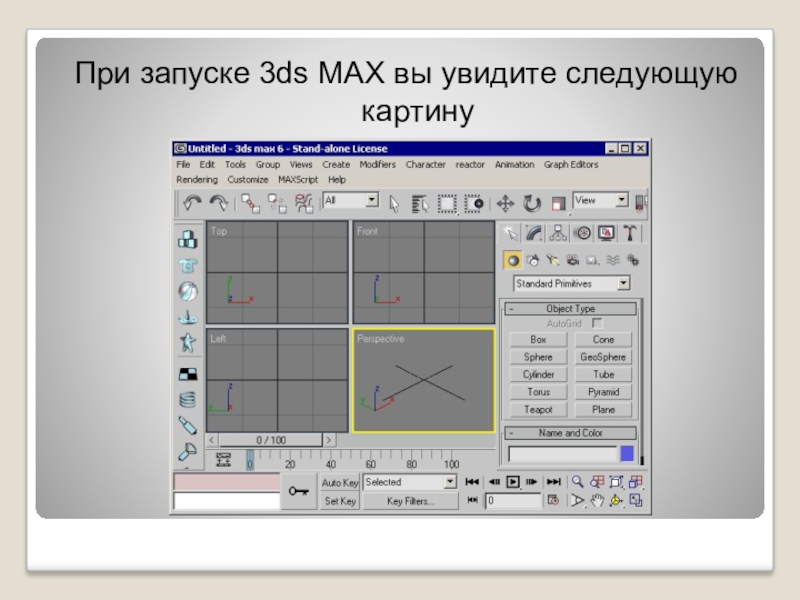Select the Bind to Space Warp tool
The height and width of the screenshot is (600, 800).
[x=304, y=203]
